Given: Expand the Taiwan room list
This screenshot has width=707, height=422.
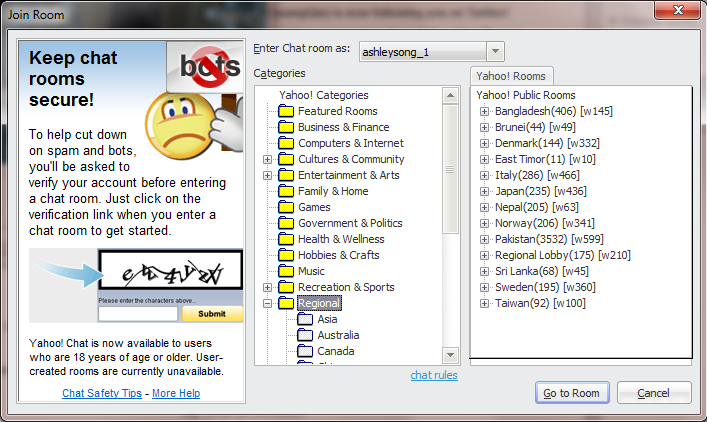Looking at the screenshot, I should click(x=484, y=303).
